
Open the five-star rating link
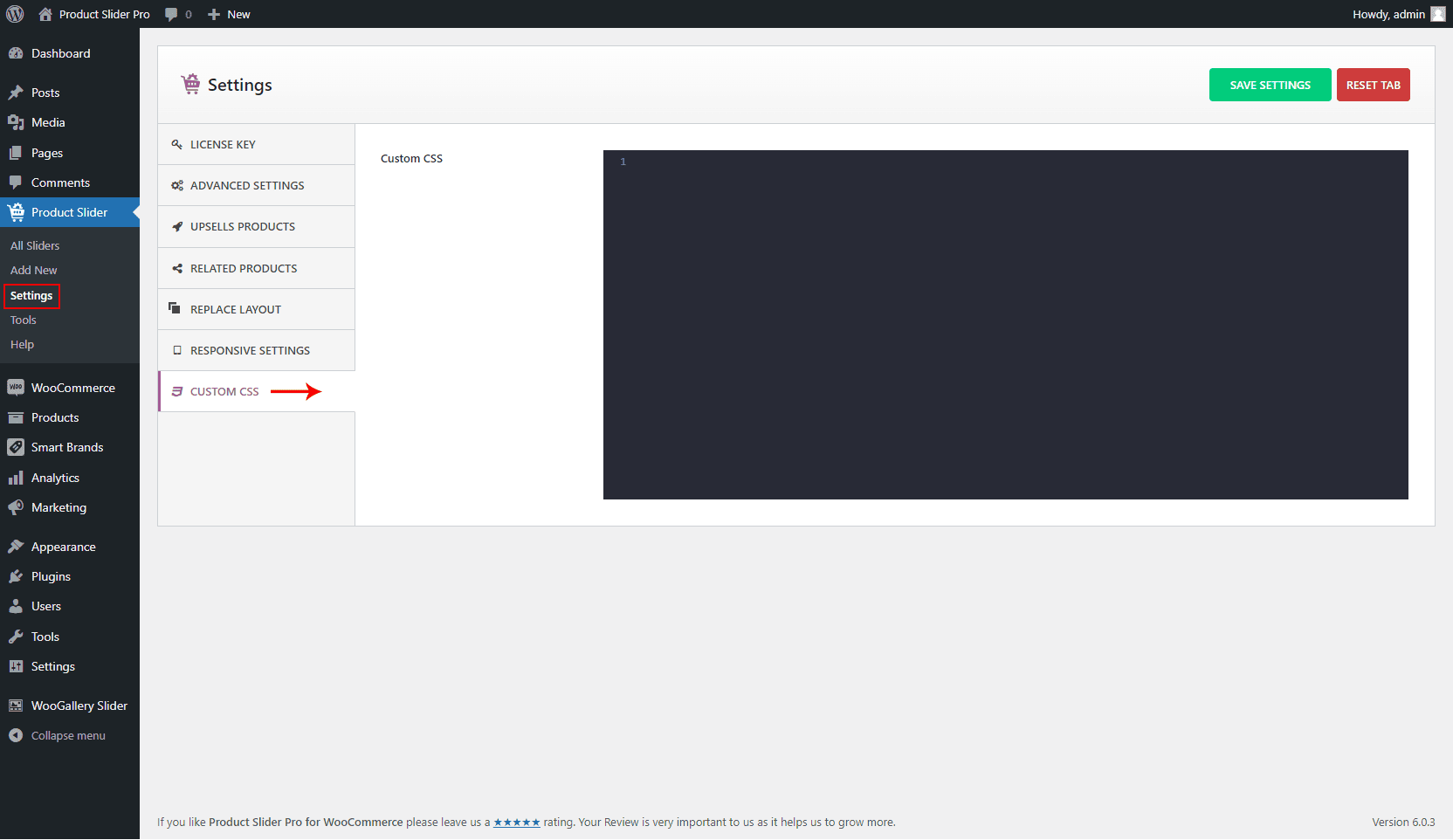(517, 822)
